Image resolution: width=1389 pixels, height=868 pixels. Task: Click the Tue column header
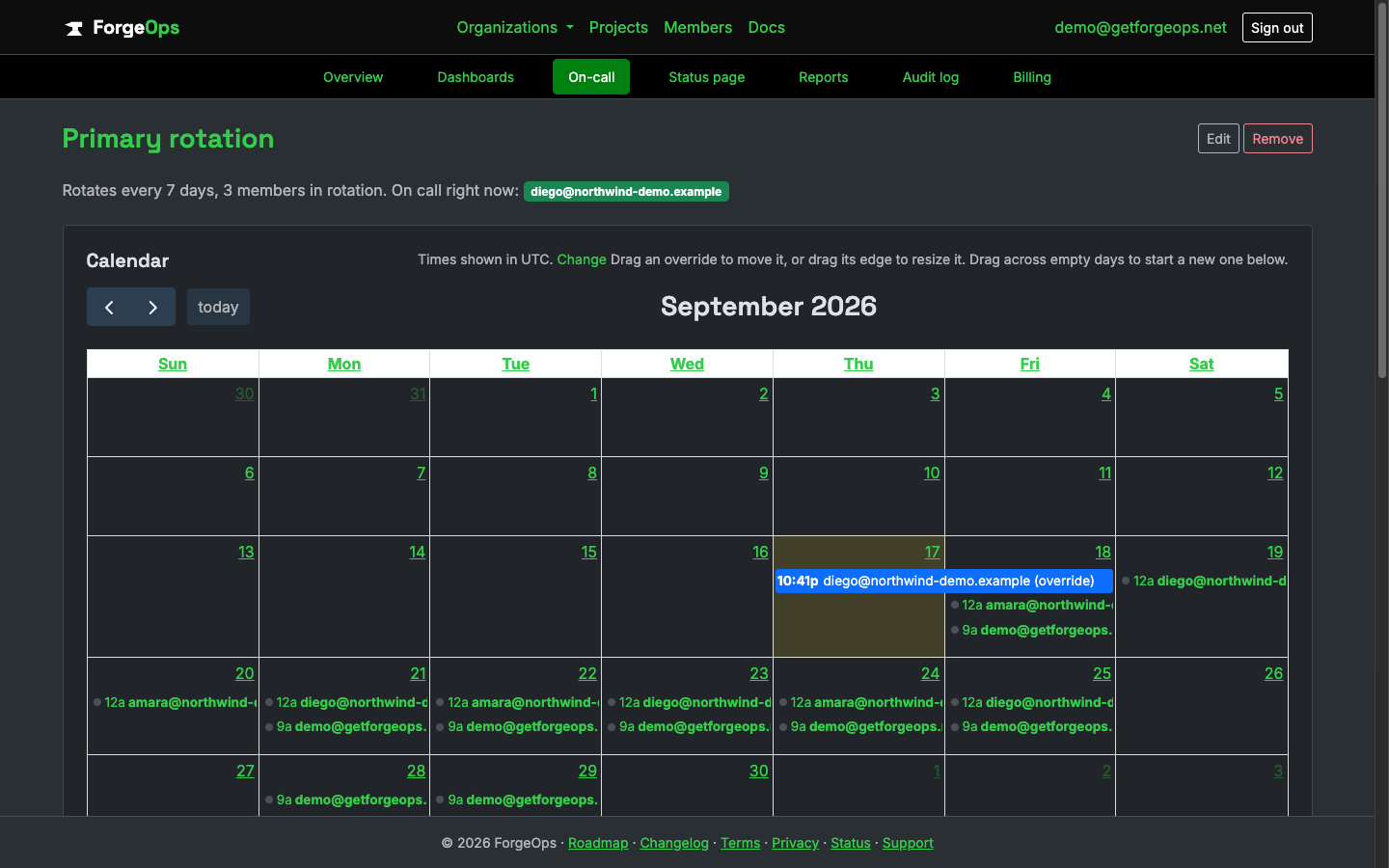515,364
